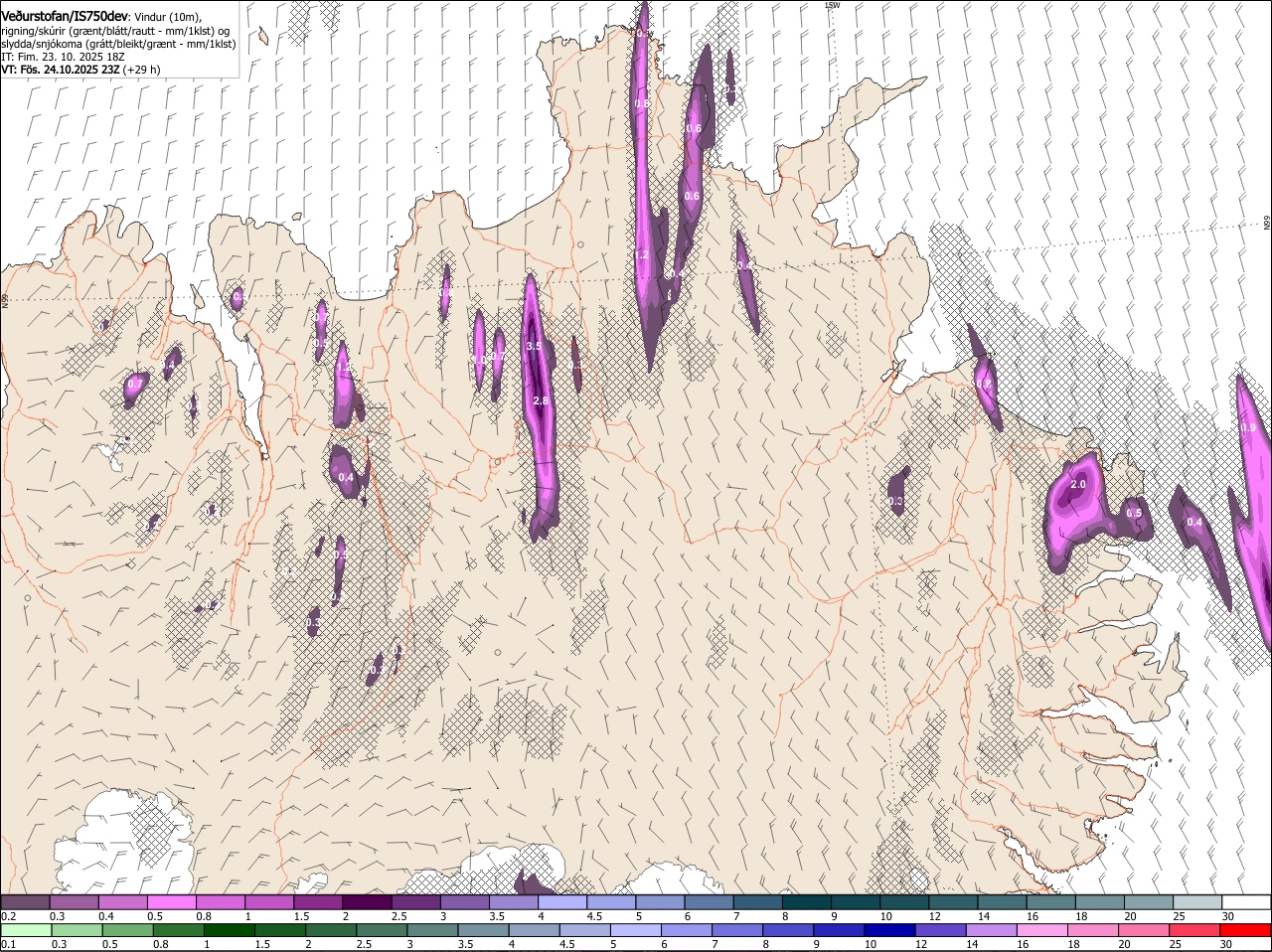This screenshot has width=1272, height=952.
Task: Pick the navy blue 10 mm rain swatch
Action: click(x=887, y=930)
